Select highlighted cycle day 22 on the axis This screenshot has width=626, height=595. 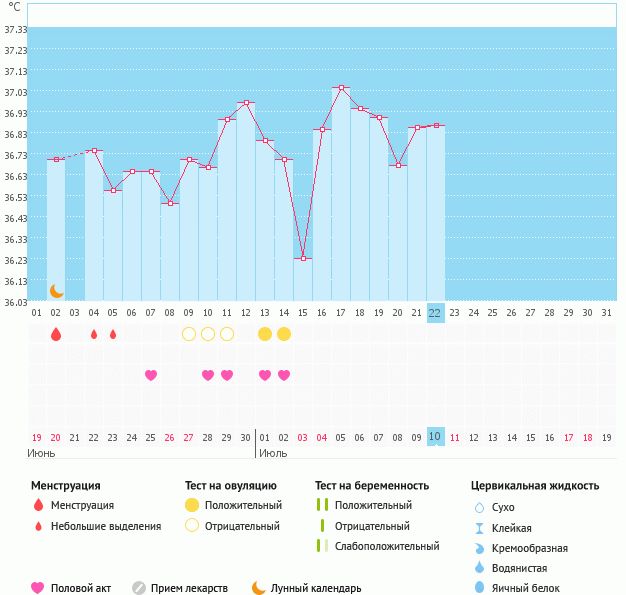pyautogui.click(x=435, y=312)
